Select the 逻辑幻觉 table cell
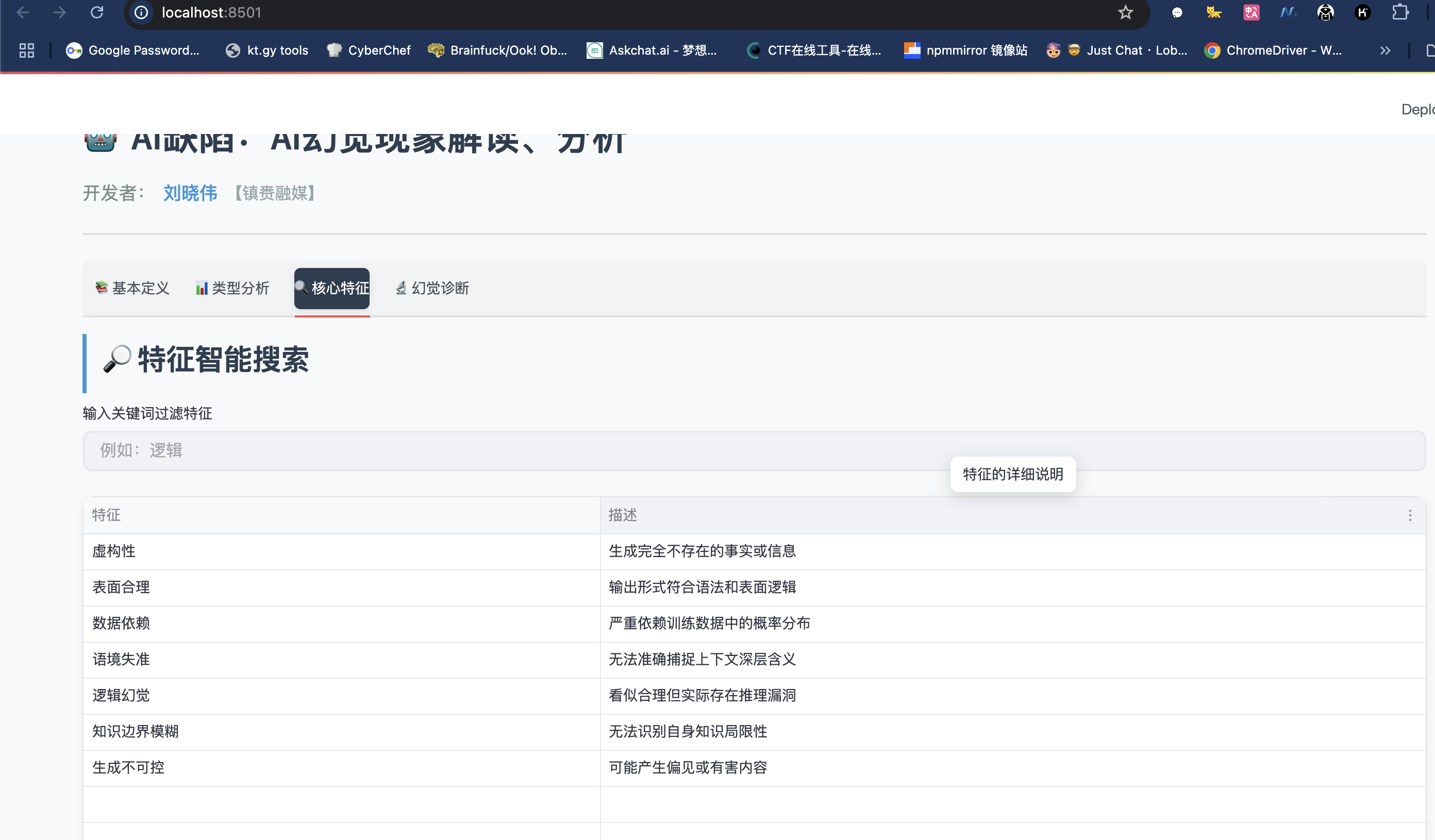 [x=121, y=695]
